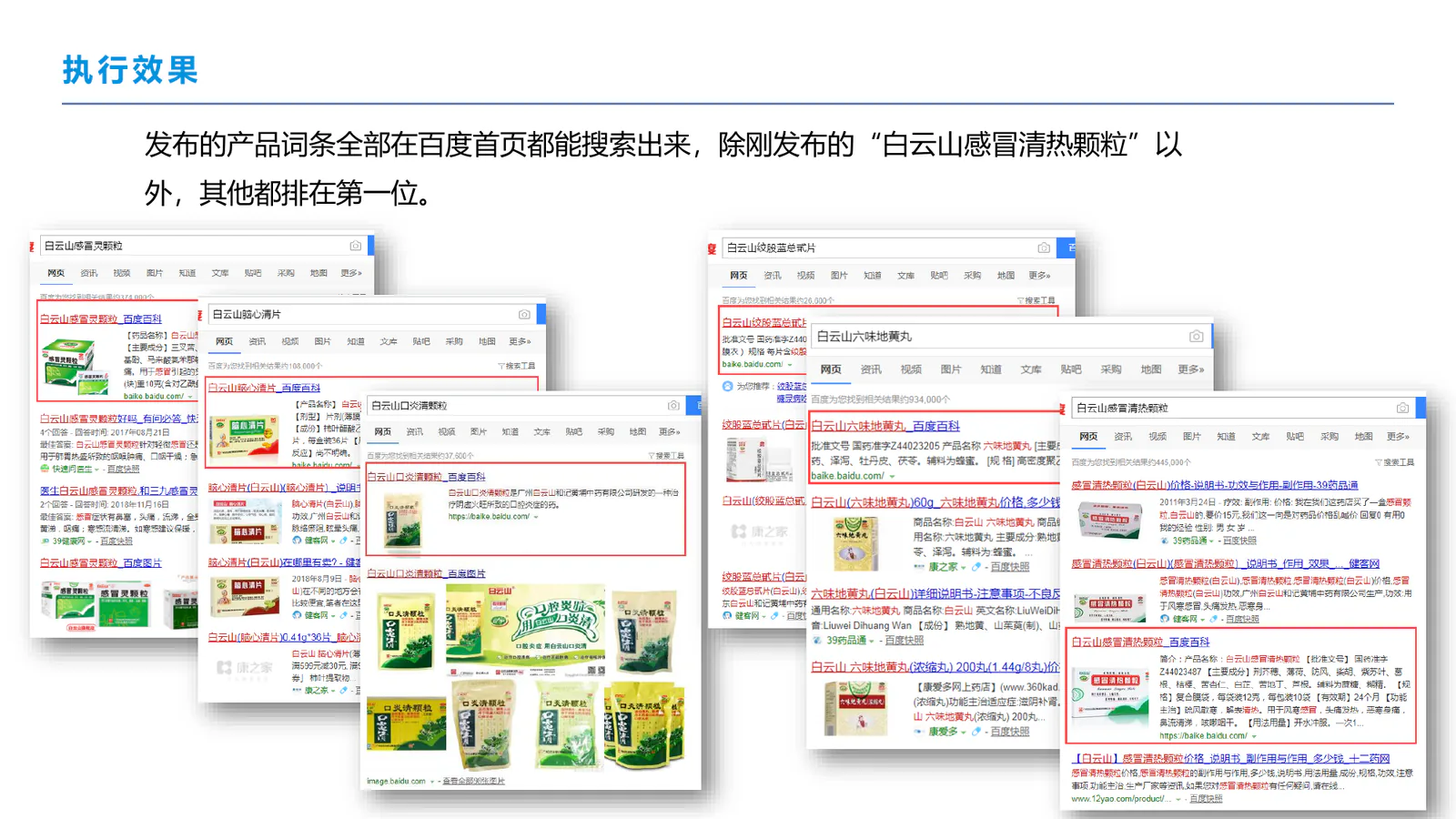Click green 感冒灵颗粒 box thumbnail in 百度百科 result

76,366
